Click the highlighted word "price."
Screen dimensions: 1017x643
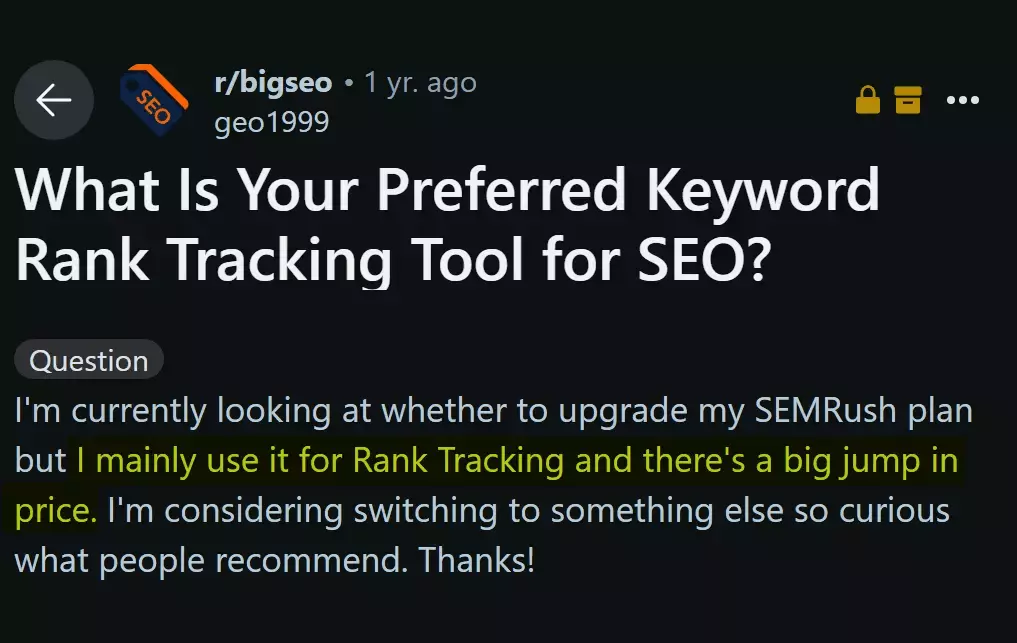tap(56, 510)
